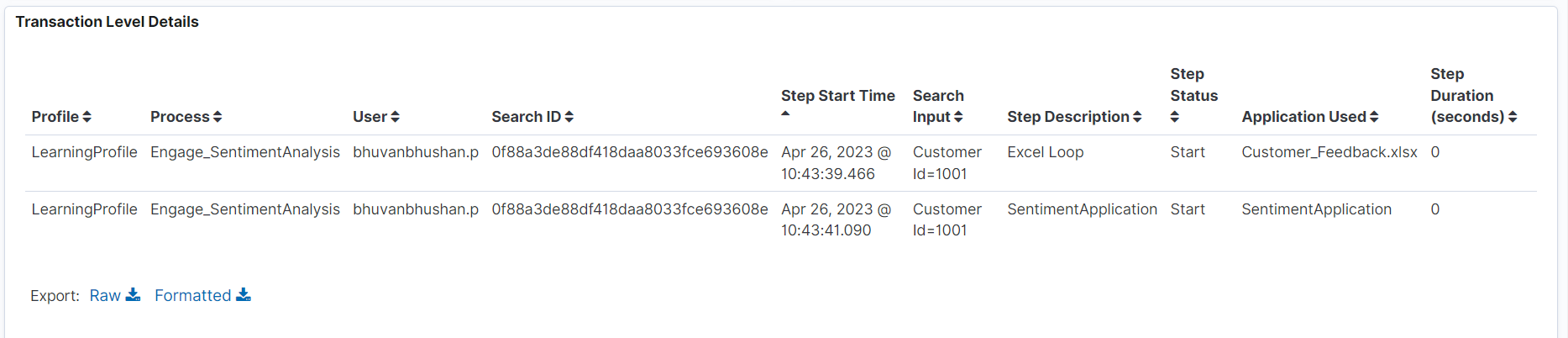The height and width of the screenshot is (338, 1568).
Task: Sort by Search ID arrows icon
Action: (569, 117)
